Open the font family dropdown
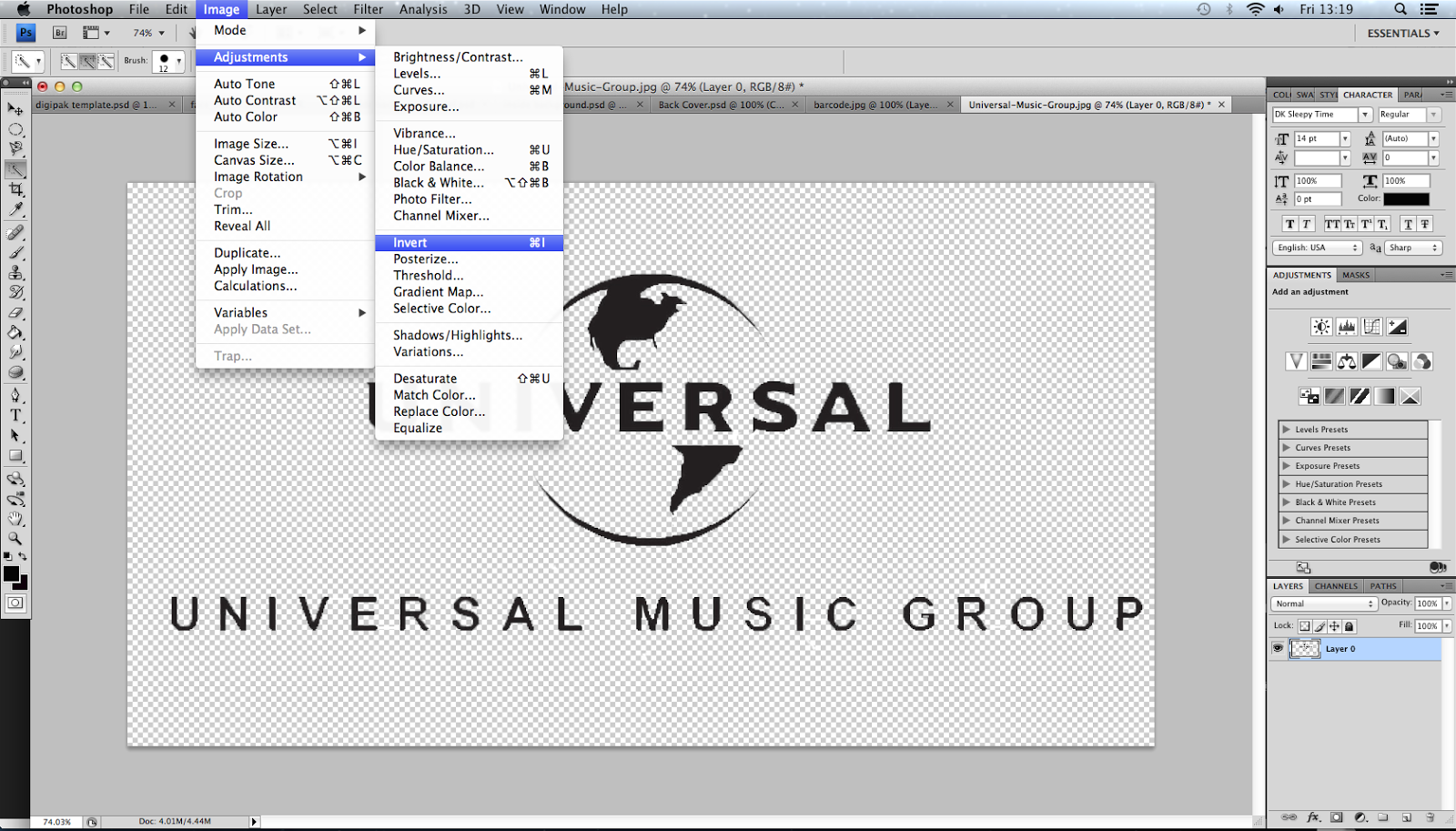 1365,115
